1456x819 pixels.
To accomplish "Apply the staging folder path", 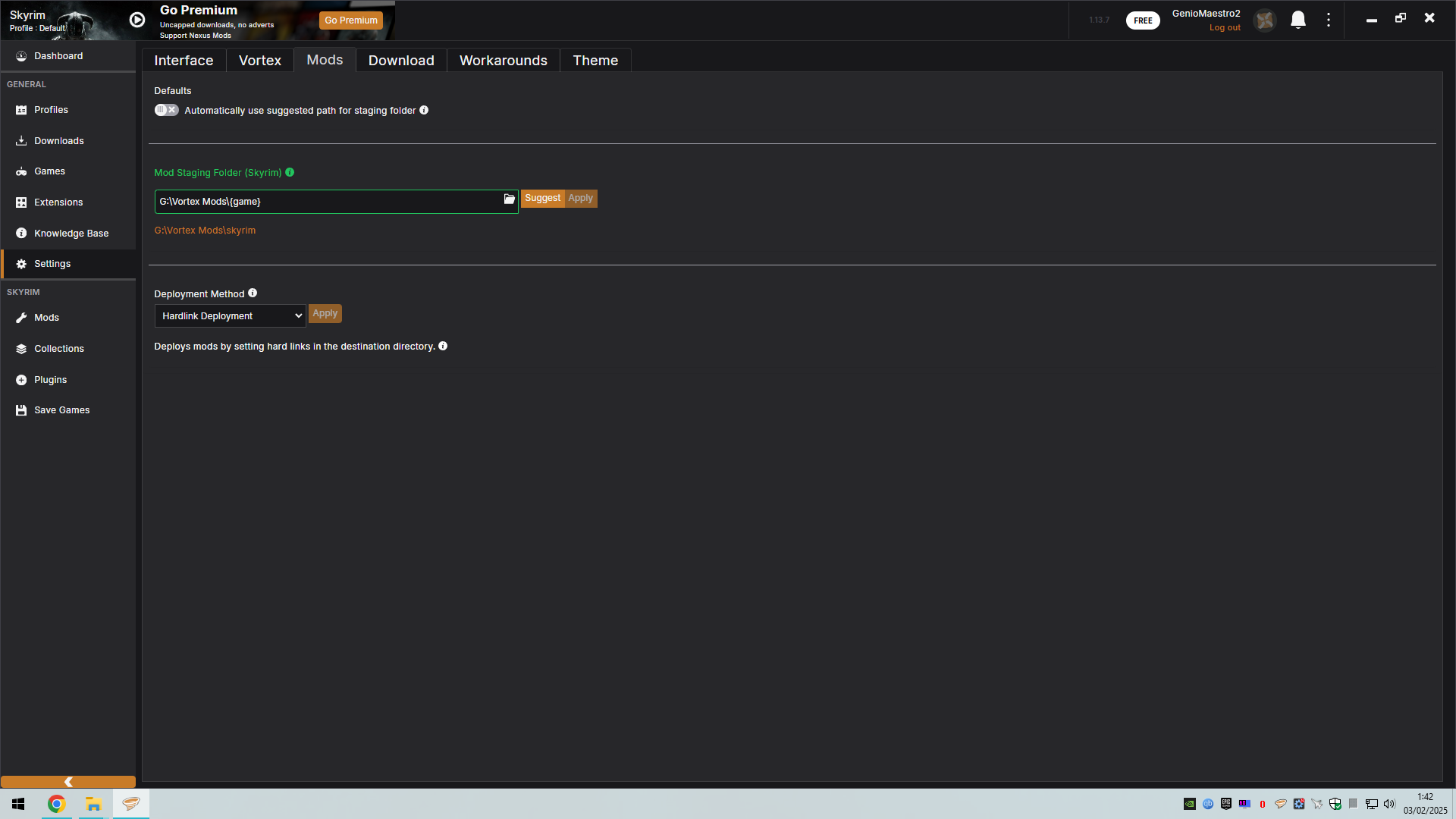I will click(x=581, y=199).
